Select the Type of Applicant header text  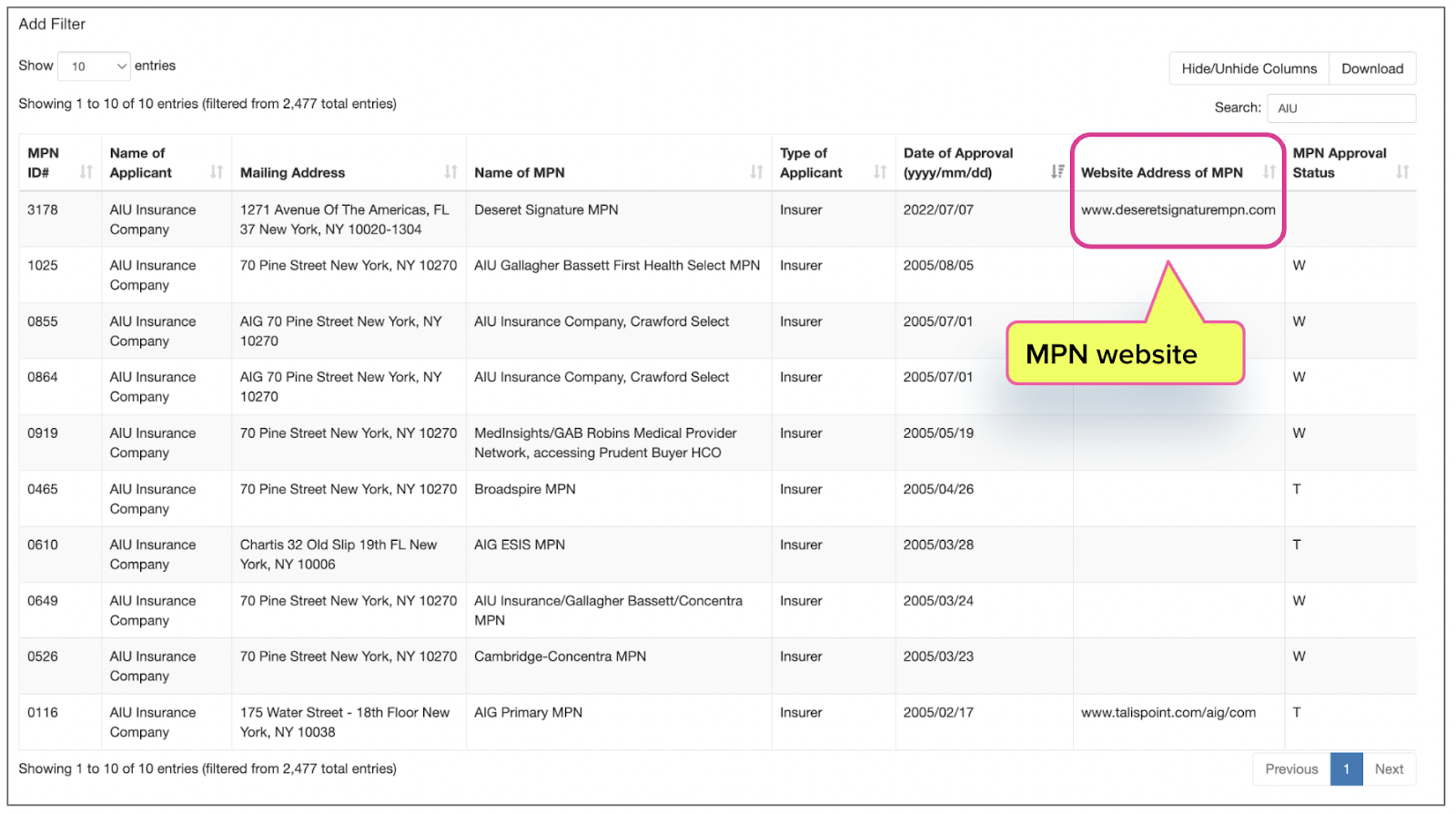pos(811,163)
